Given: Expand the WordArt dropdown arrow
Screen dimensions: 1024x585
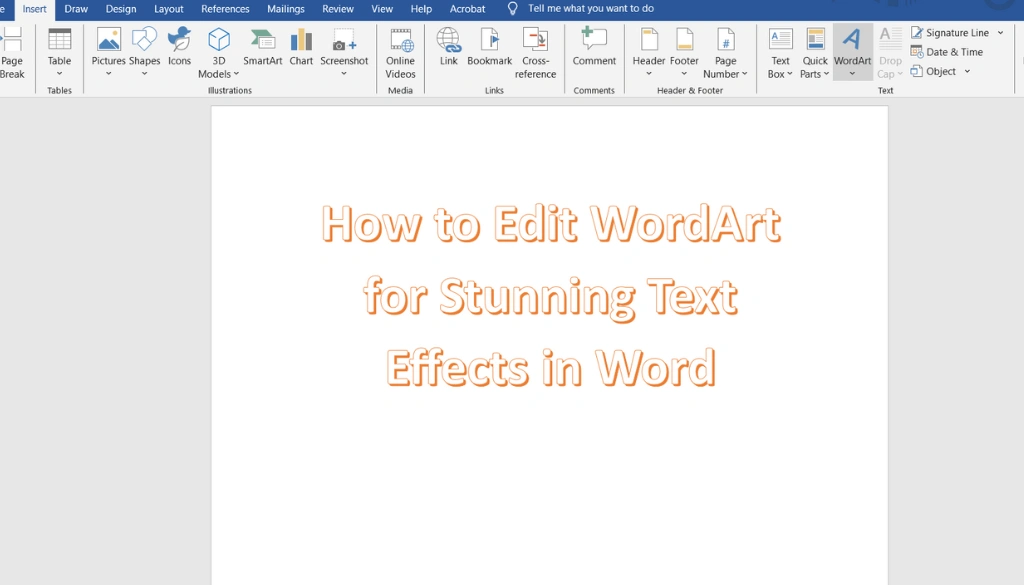Looking at the screenshot, I should [x=852, y=74].
